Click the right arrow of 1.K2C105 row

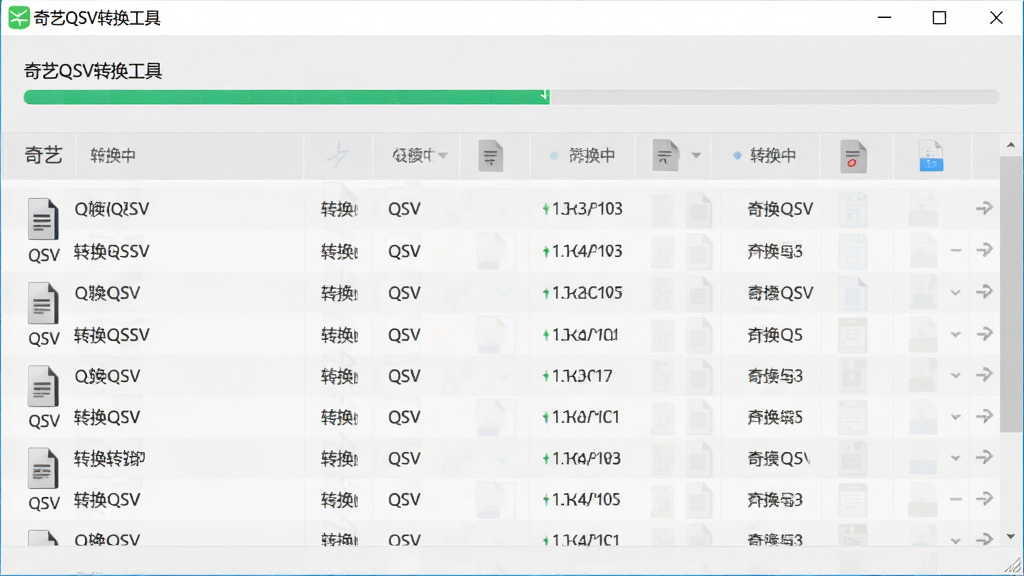(x=984, y=292)
